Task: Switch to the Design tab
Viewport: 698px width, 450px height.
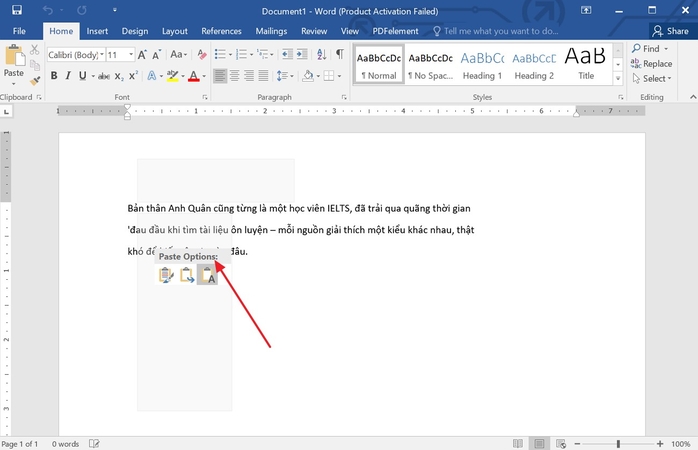Action: [135, 31]
